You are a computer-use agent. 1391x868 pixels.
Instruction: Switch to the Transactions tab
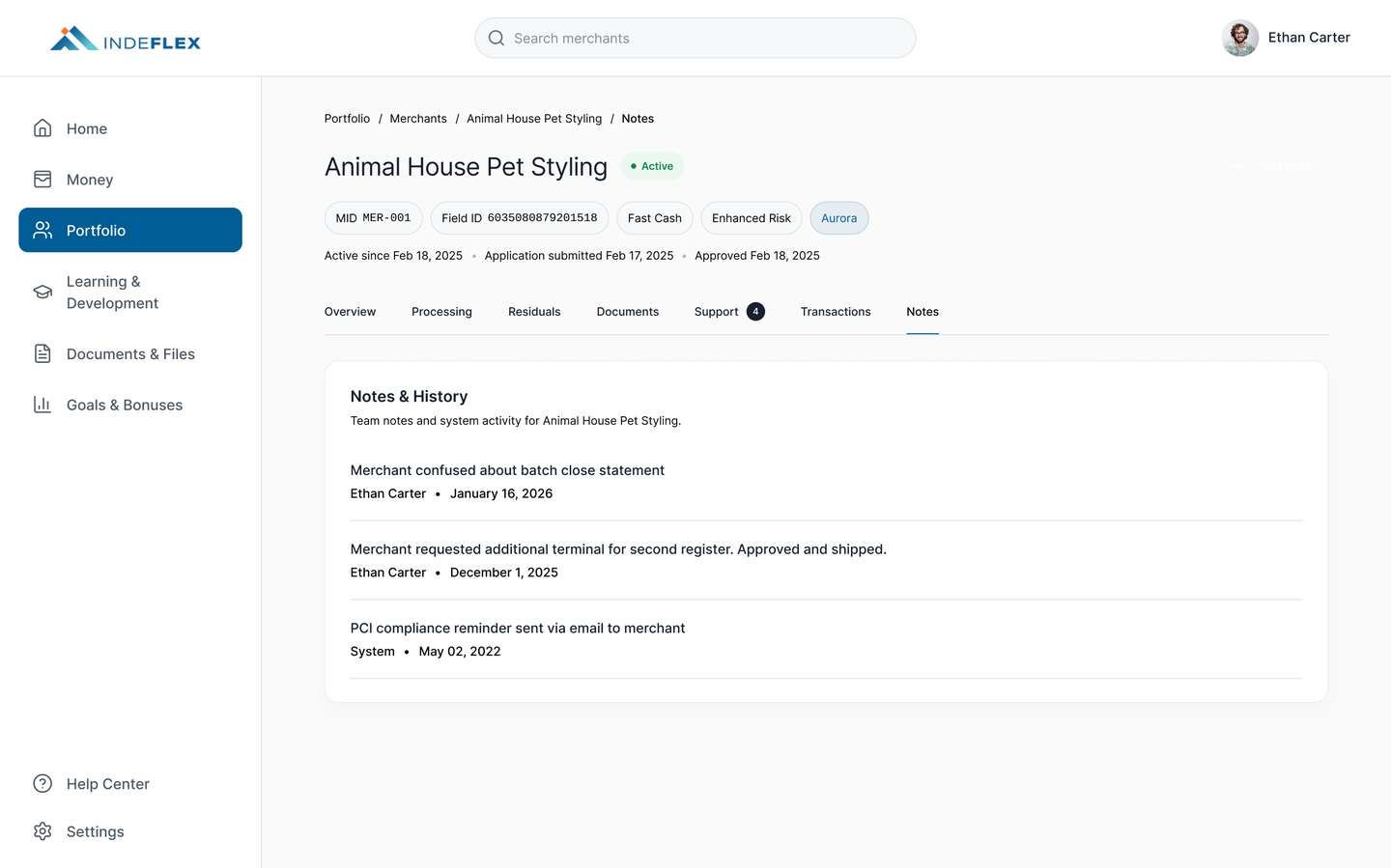pyautogui.click(x=836, y=312)
